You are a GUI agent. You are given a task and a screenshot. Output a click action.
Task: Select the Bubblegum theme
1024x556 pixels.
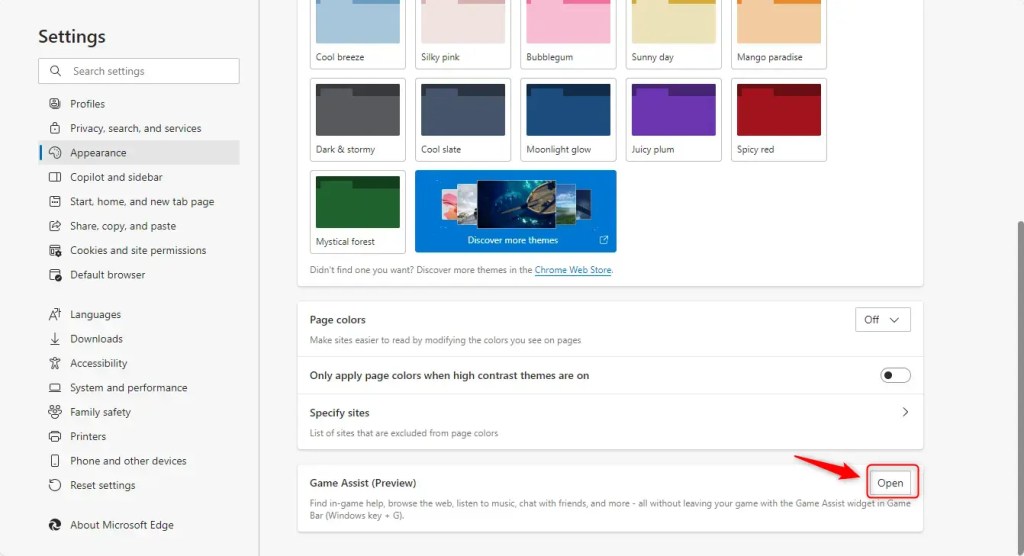click(x=568, y=33)
